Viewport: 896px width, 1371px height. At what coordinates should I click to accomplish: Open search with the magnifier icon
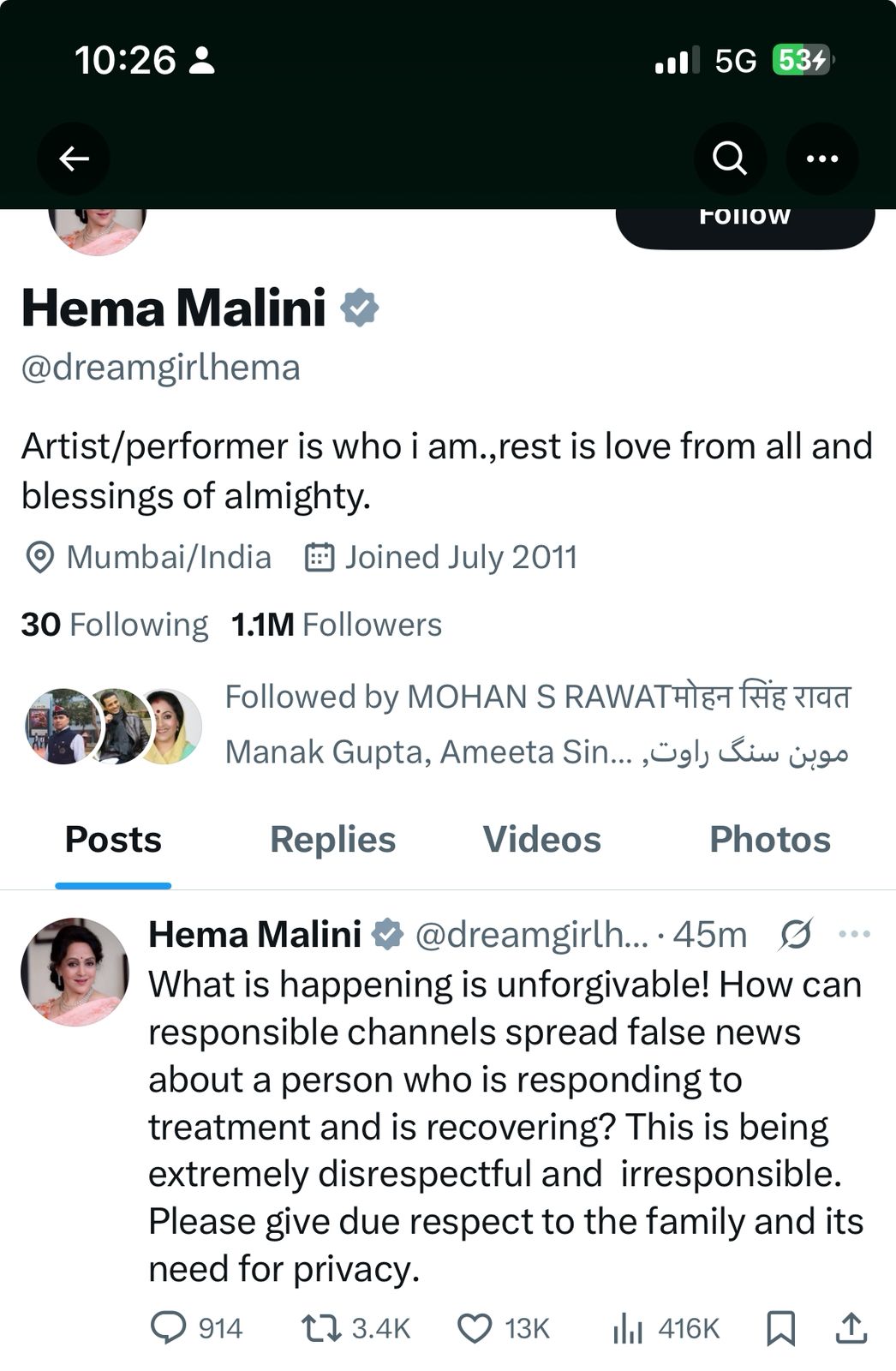coord(730,159)
